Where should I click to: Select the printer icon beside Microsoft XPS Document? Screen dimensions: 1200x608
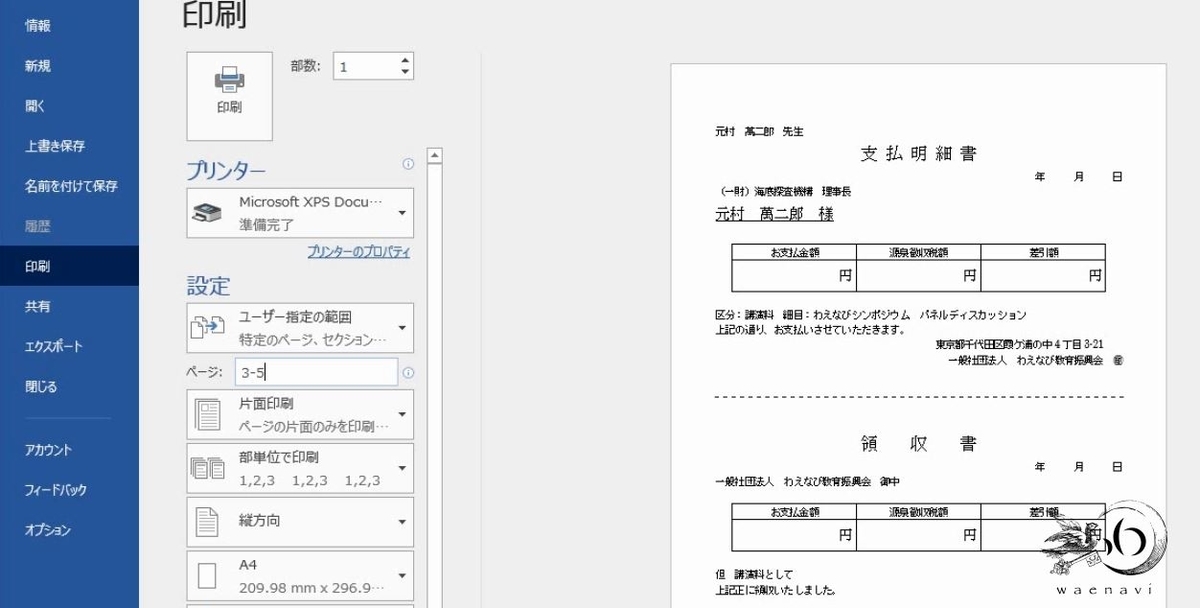209,212
